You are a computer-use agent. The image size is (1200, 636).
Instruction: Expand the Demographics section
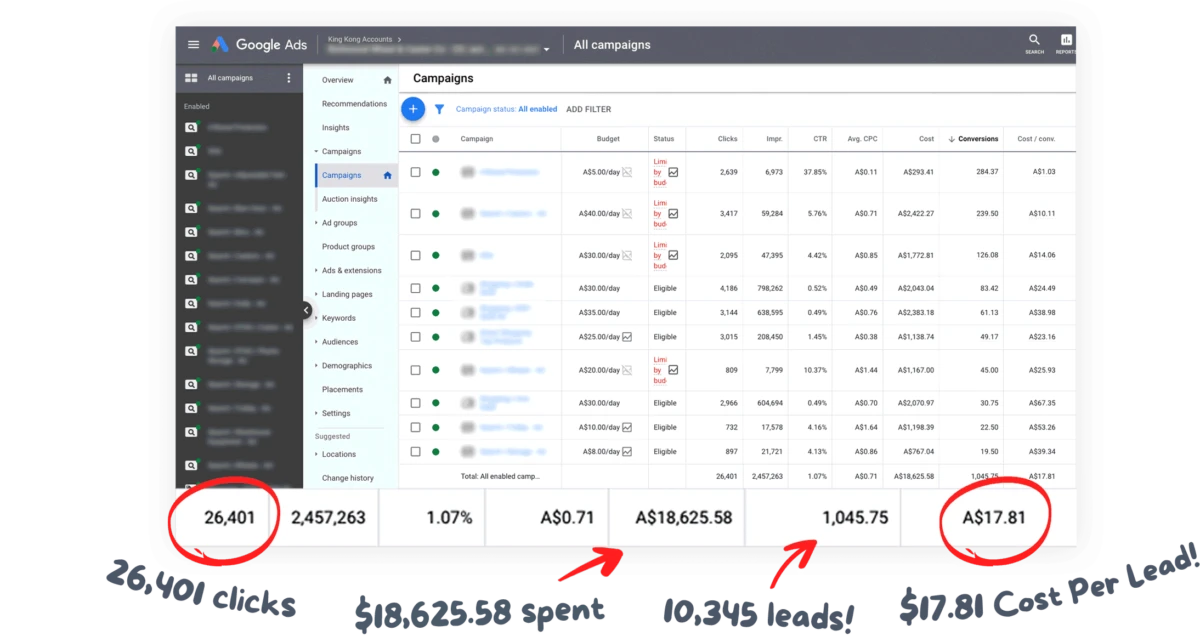click(316, 366)
